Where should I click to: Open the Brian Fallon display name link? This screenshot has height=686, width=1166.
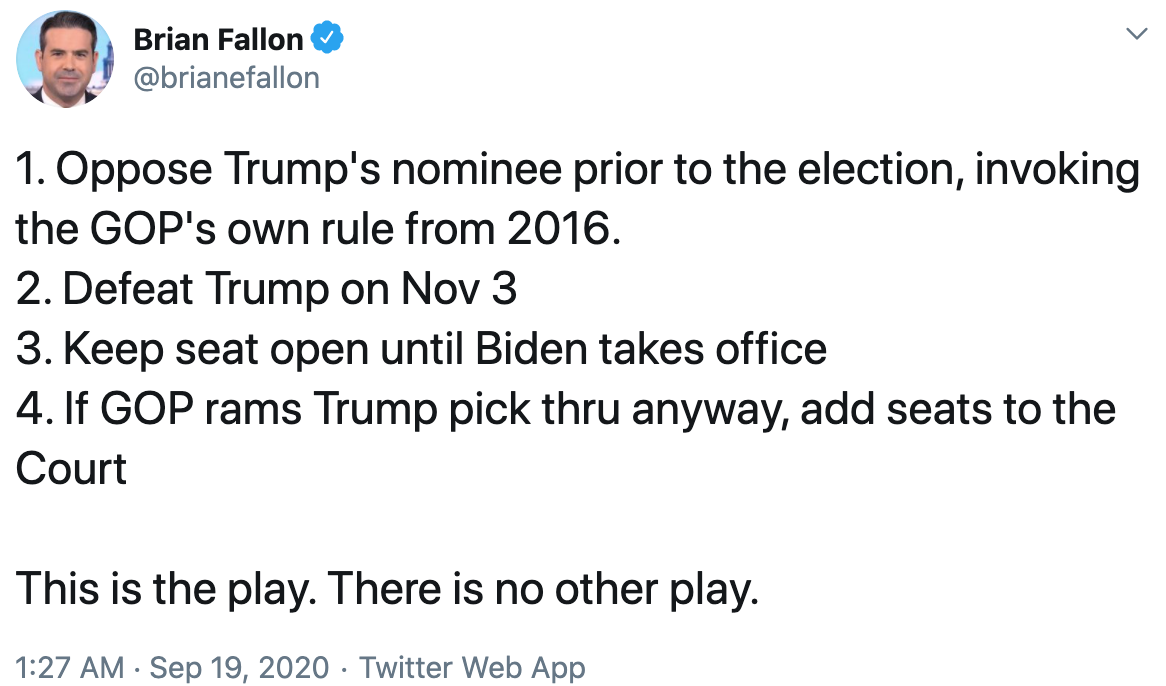point(217,40)
